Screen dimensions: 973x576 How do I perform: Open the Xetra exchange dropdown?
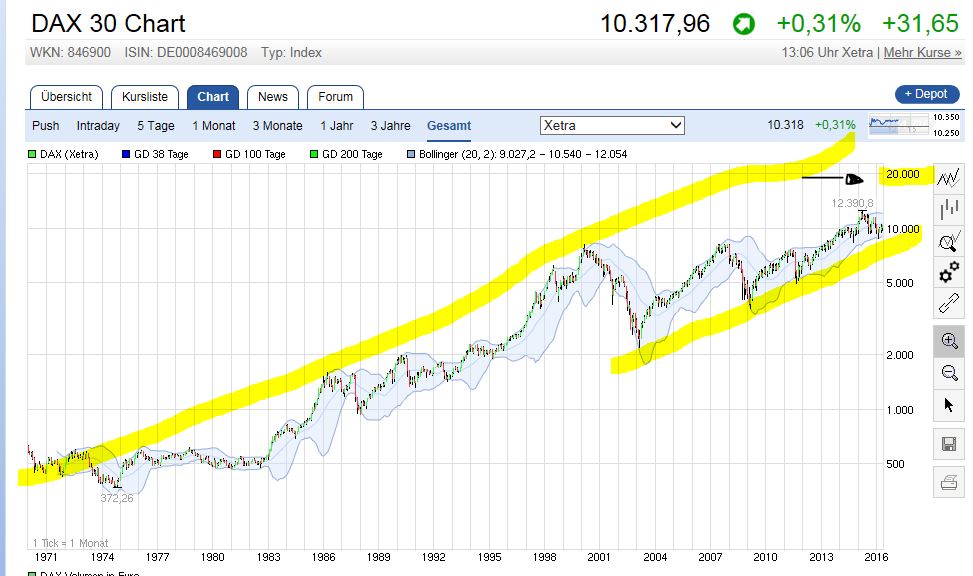click(x=612, y=125)
